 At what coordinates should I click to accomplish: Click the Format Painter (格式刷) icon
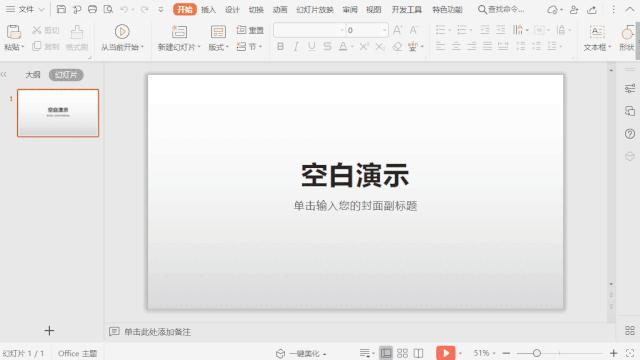pos(77,32)
